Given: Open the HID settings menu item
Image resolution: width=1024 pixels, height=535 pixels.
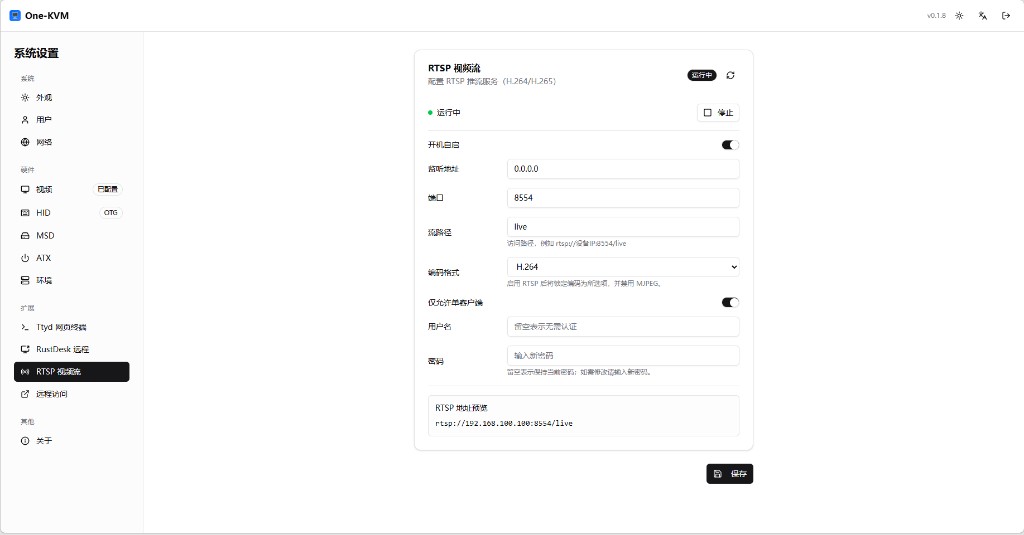Looking at the screenshot, I should pyautogui.click(x=43, y=213).
